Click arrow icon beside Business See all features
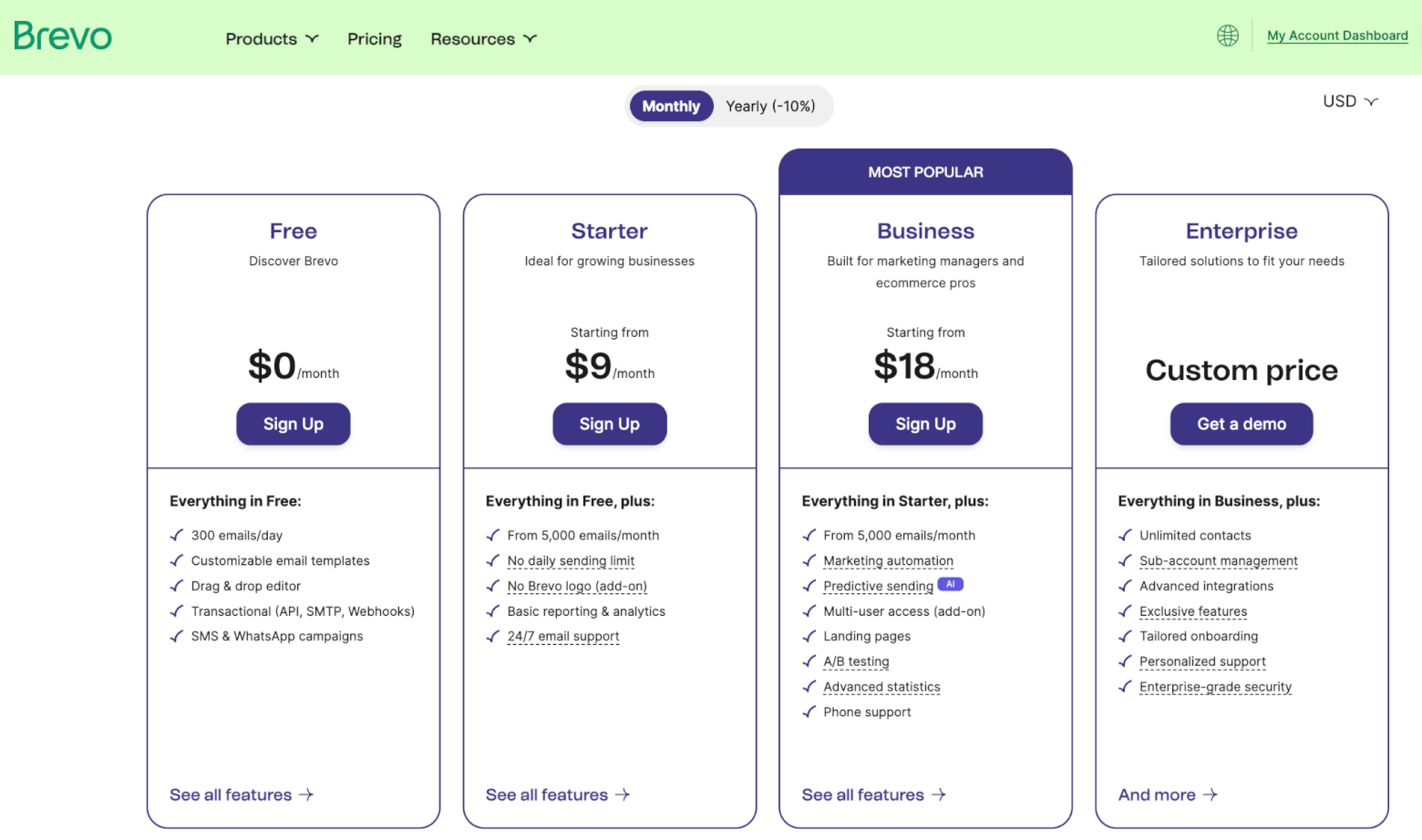1422x840 pixels. point(939,794)
